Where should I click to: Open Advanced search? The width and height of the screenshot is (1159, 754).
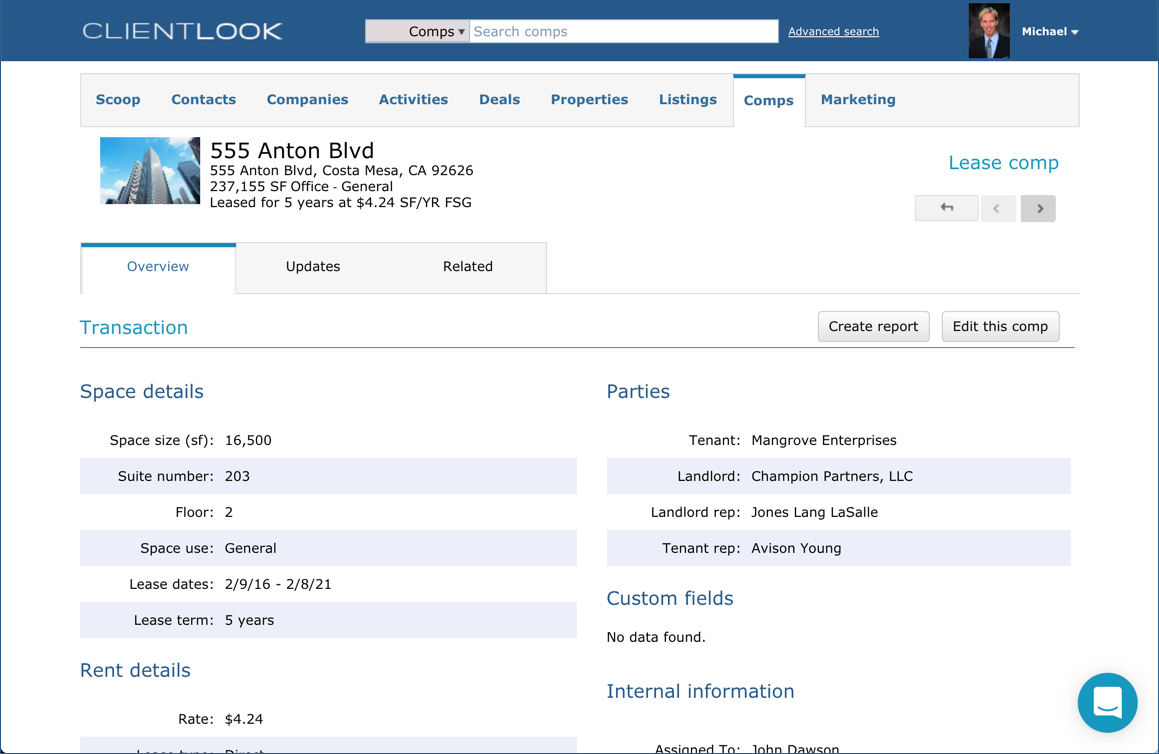(x=833, y=31)
